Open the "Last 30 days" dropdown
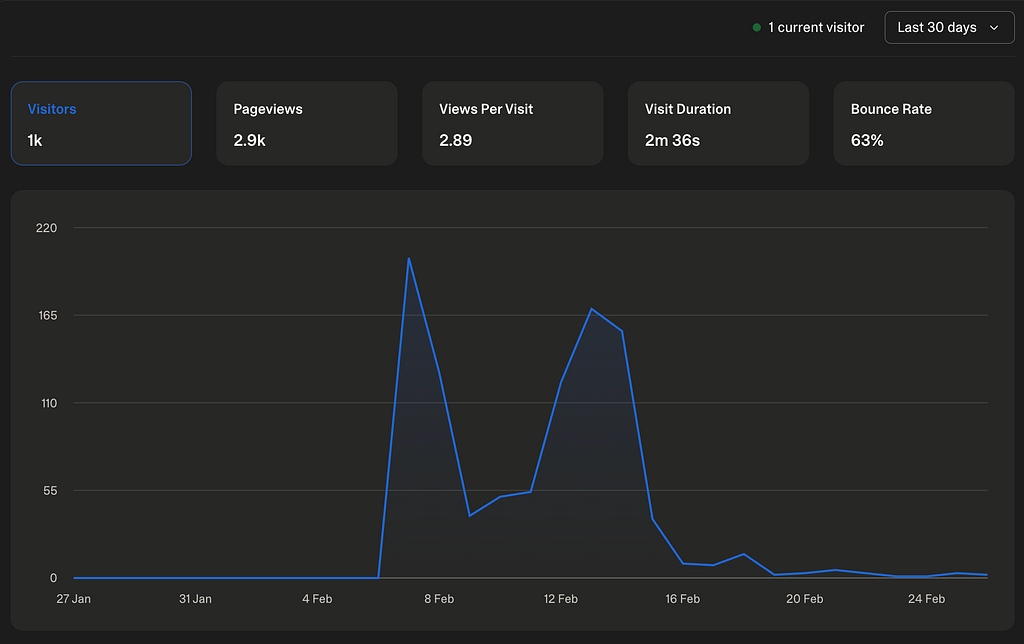Viewport: 1024px width, 644px height. [x=948, y=28]
